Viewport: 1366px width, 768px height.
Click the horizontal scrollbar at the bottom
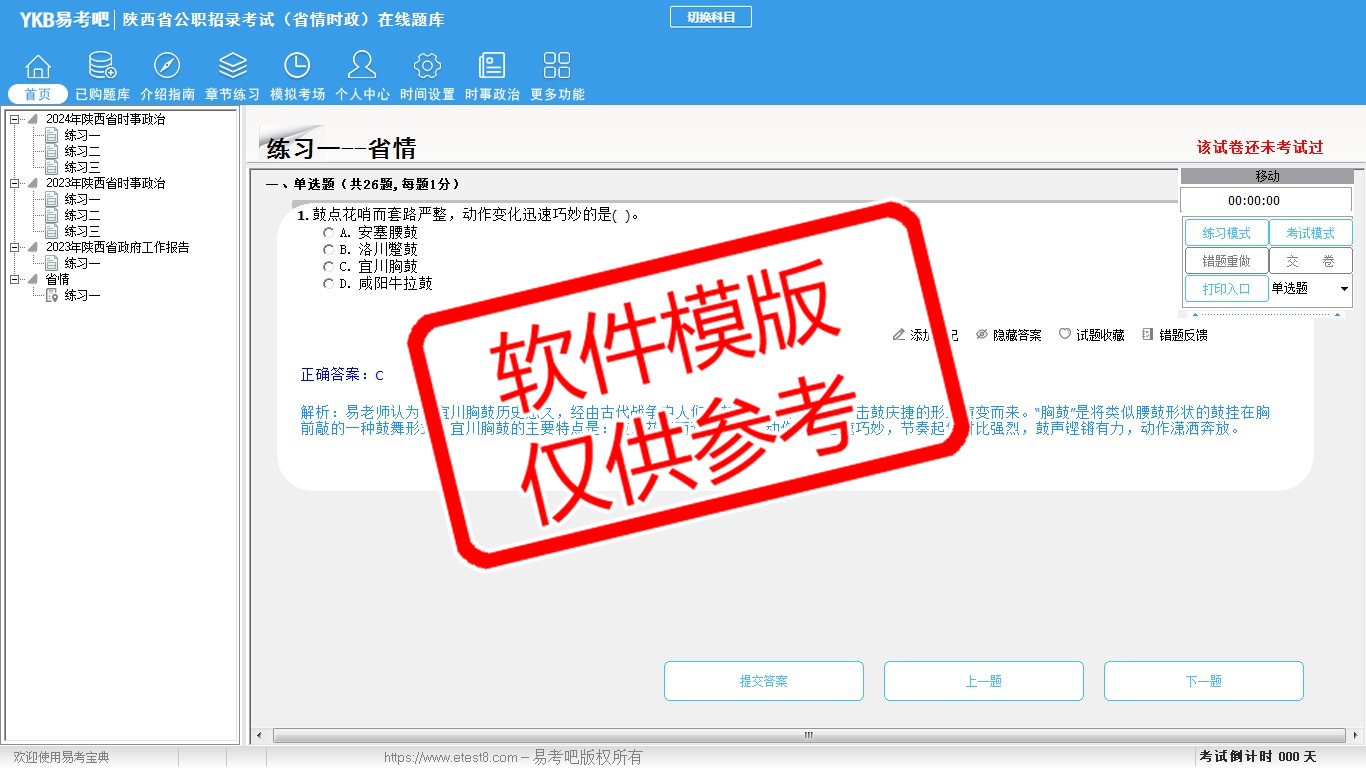click(808, 736)
